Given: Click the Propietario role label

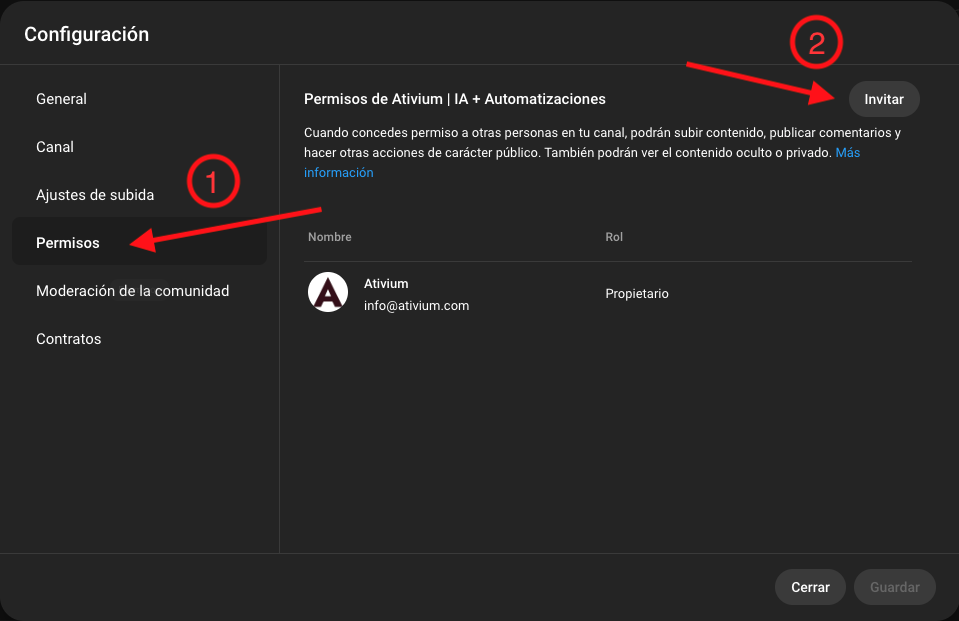Looking at the screenshot, I should pyautogui.click(x=637, y=294).
